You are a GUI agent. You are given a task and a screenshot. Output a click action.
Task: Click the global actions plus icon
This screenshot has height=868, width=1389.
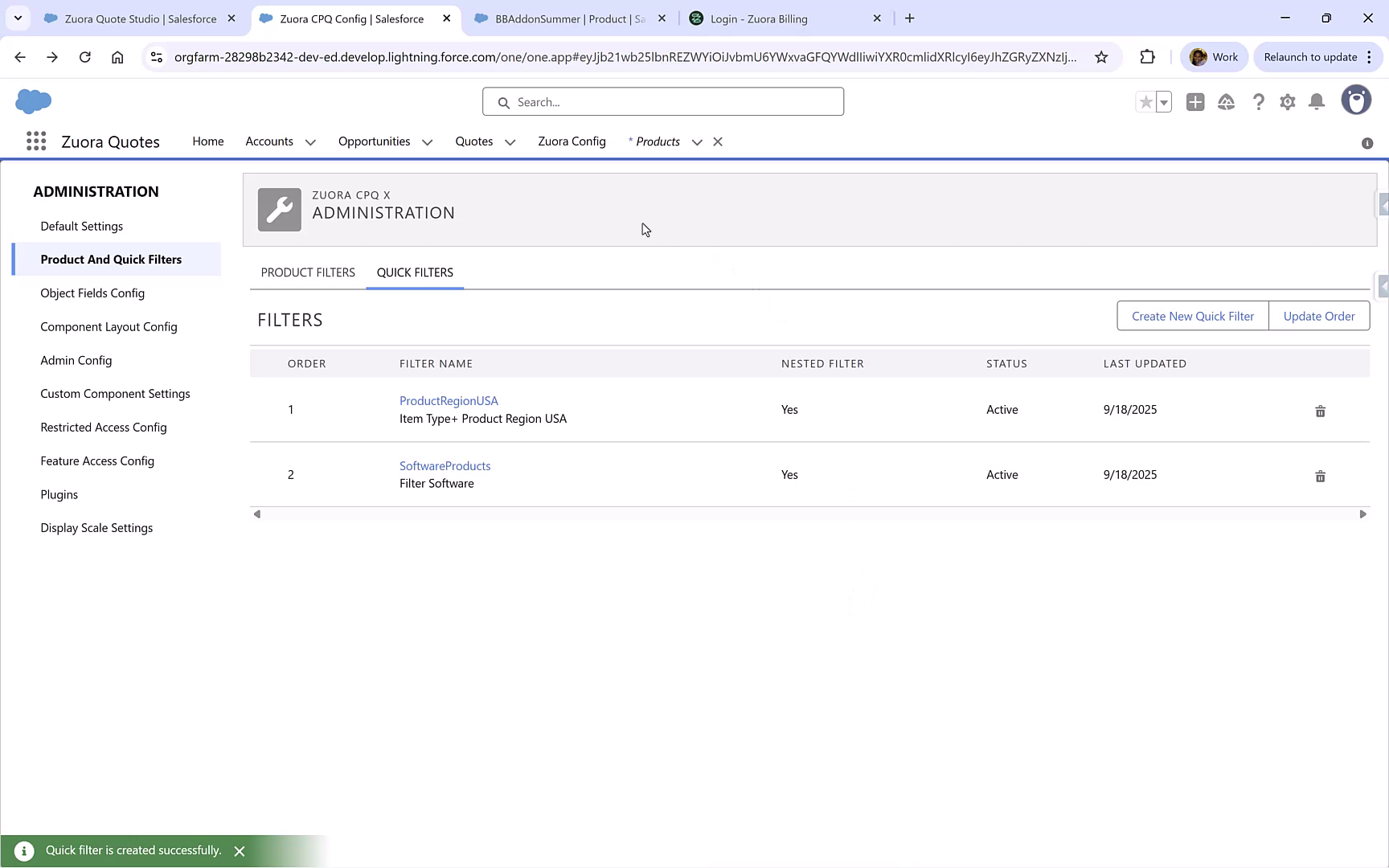[1195, 102]
